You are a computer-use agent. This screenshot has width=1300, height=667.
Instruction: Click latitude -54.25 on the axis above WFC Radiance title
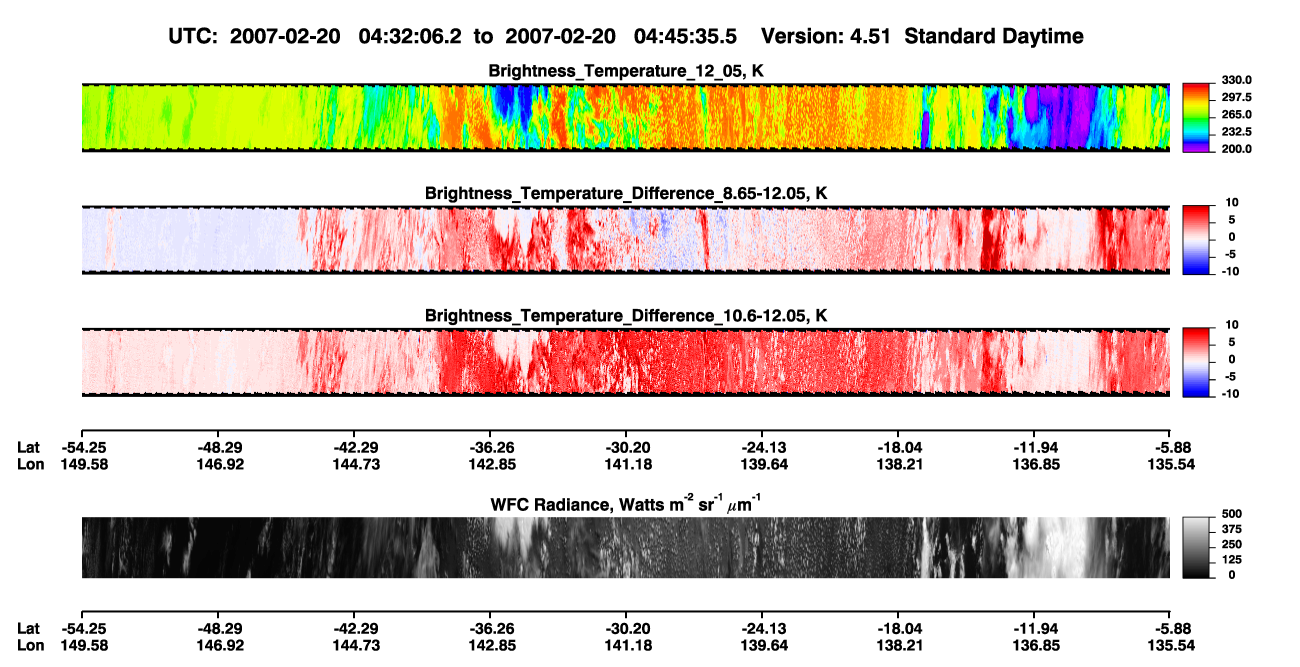[83, 447]
